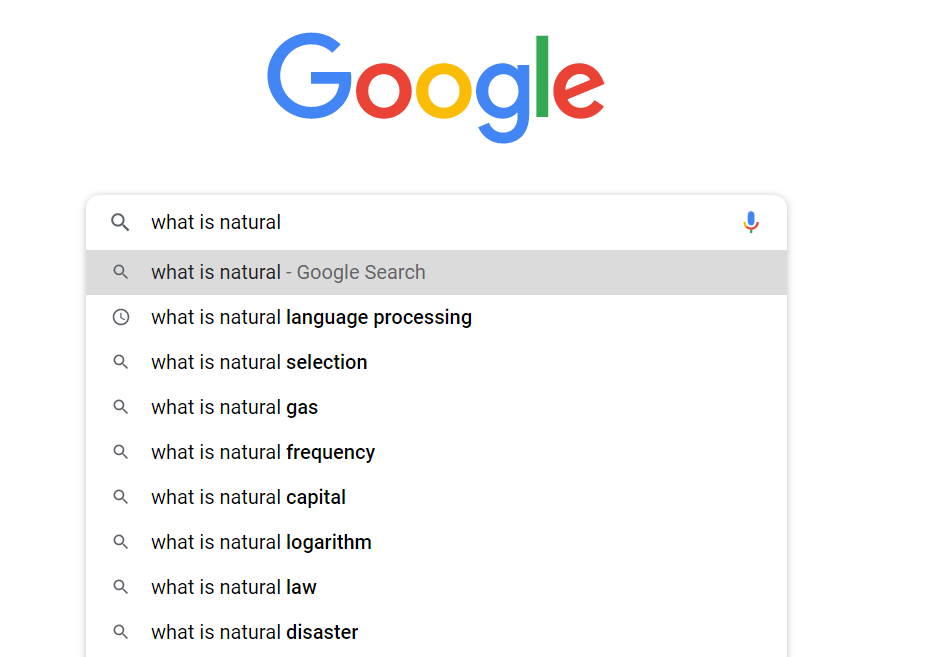Image resolution: width=927 pixels, height=657 pixels.
Task: Click the magnifier icon in search box
Action: pos(120,222)
